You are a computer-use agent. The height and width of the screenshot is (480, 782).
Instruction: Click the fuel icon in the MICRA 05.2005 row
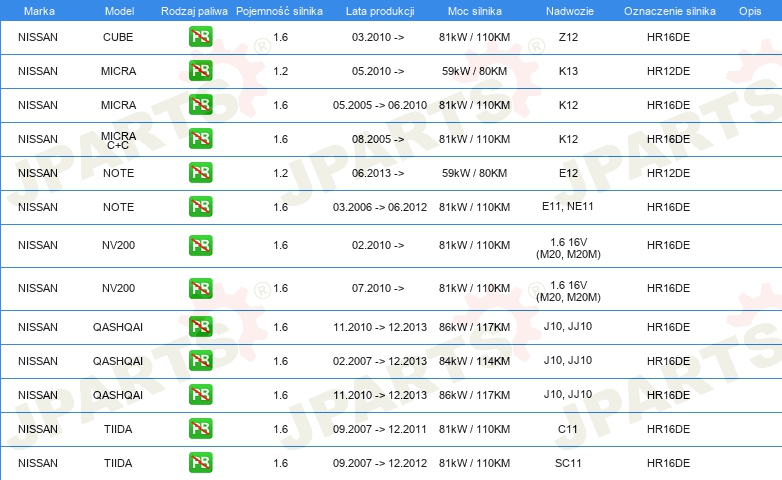tap(200, 105)
